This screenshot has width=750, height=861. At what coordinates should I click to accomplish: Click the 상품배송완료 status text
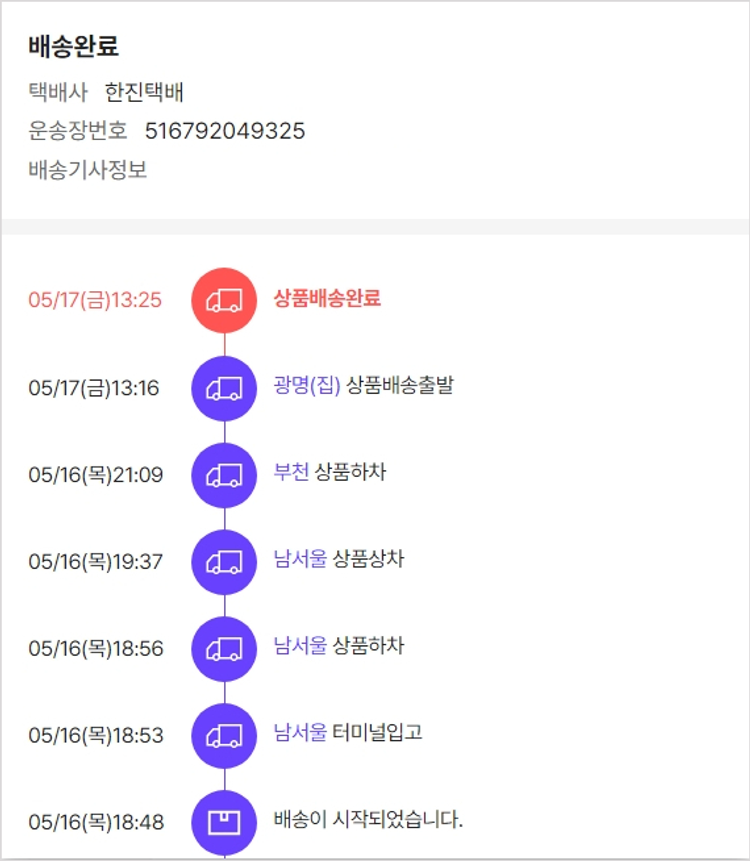[327, 298]
